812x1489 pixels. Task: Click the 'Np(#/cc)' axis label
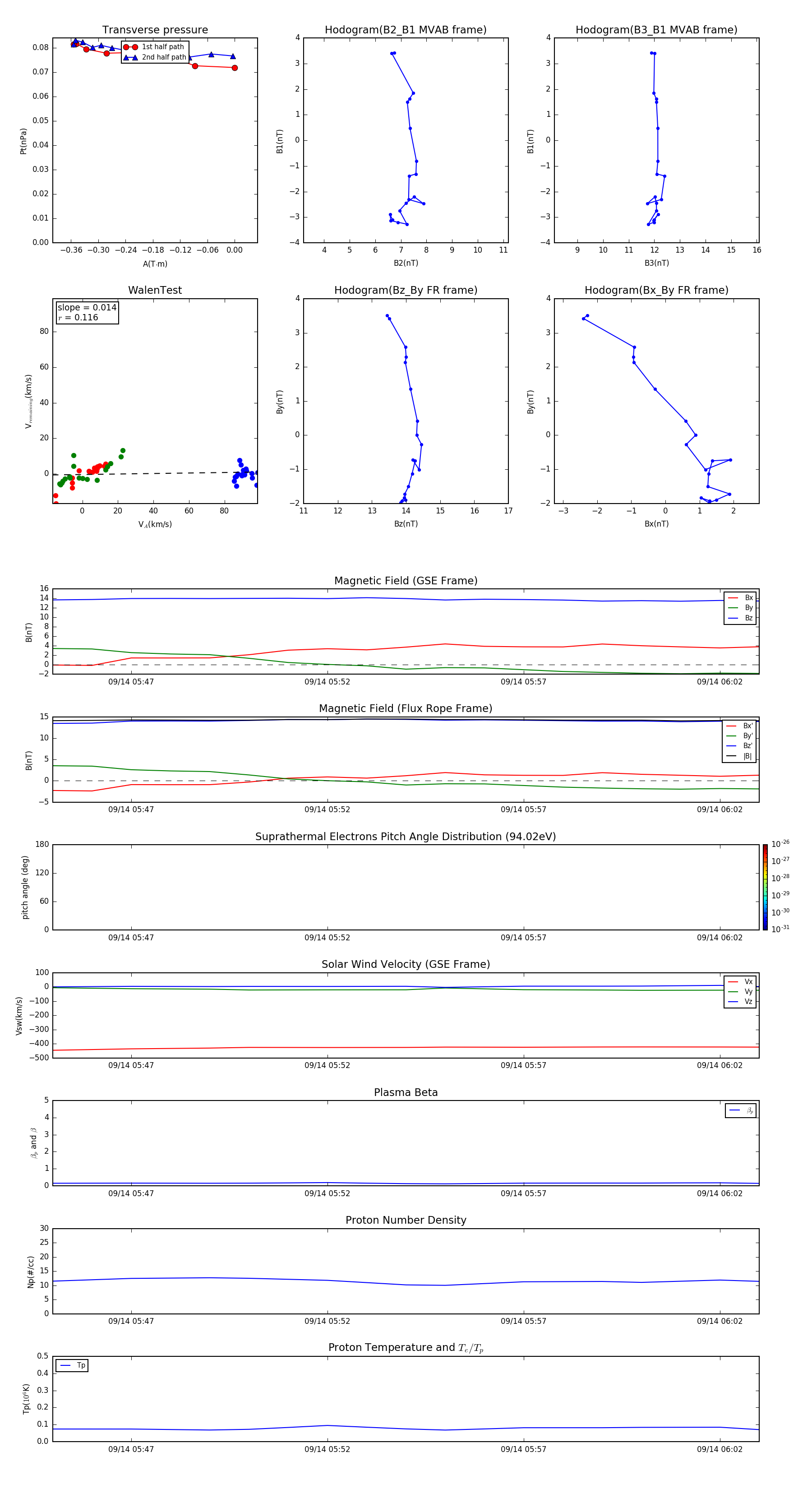pyautogui.click(x=31, y=1272)
